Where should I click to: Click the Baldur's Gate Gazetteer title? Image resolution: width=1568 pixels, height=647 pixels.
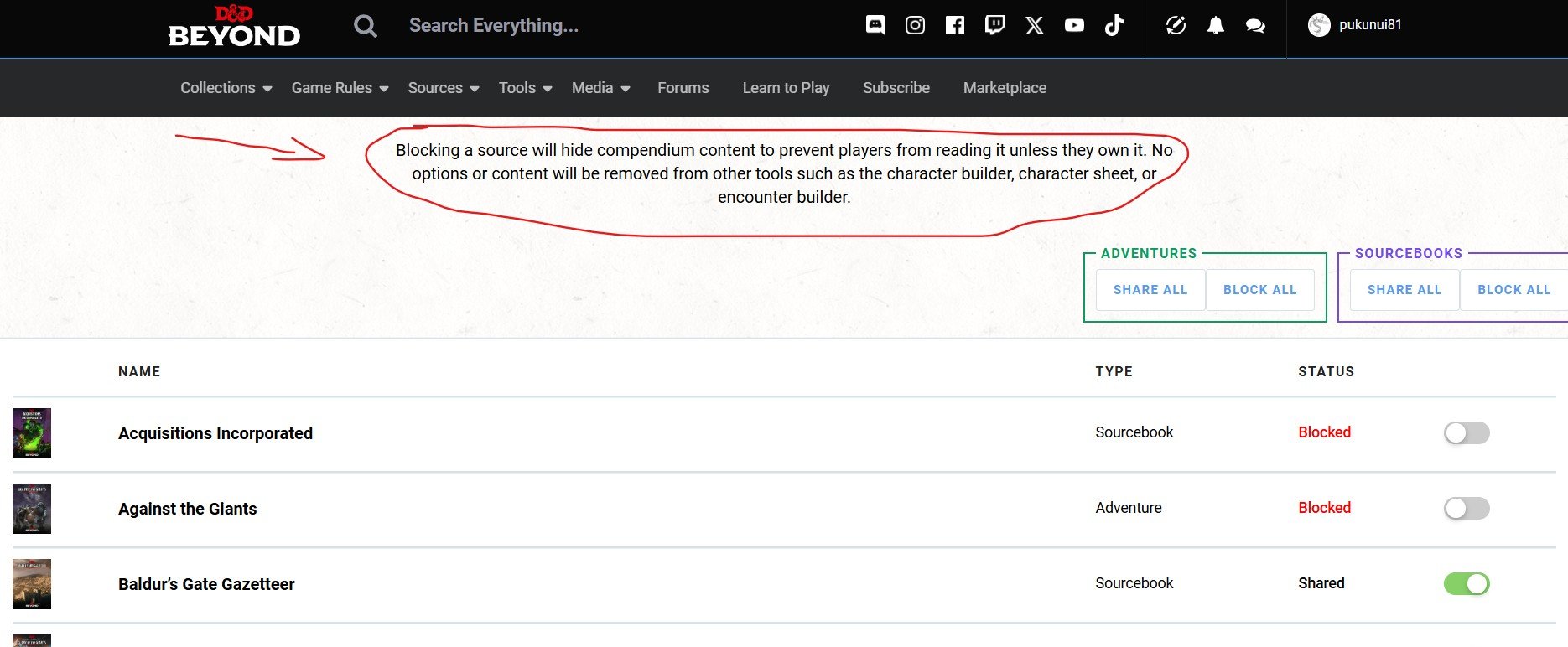point(206,584)
